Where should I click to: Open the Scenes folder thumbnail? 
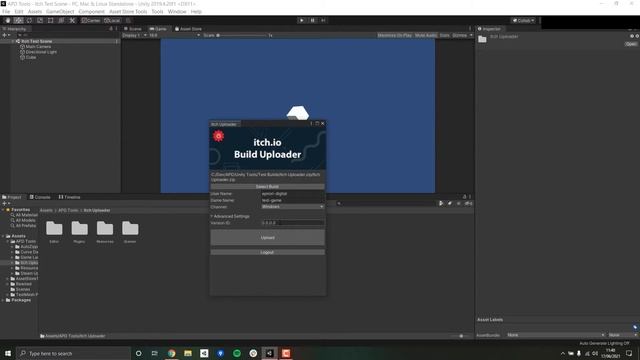130,229
